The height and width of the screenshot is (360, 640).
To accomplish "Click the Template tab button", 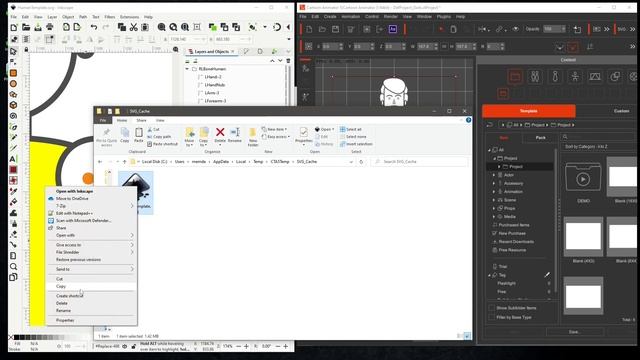I will (x=529, y=111).
